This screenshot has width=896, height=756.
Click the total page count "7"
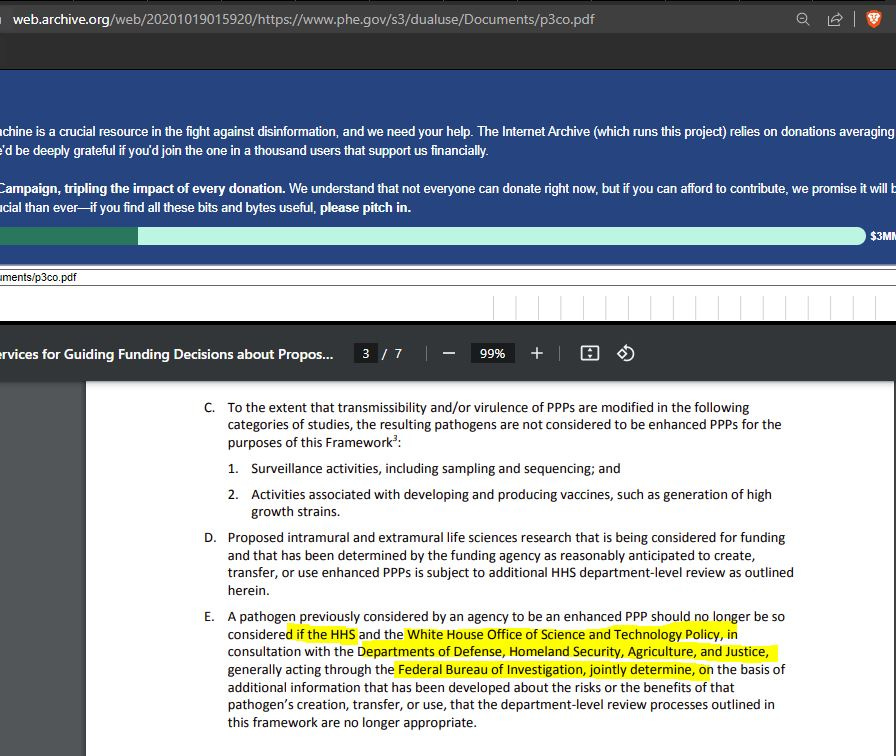click(398, 354)
